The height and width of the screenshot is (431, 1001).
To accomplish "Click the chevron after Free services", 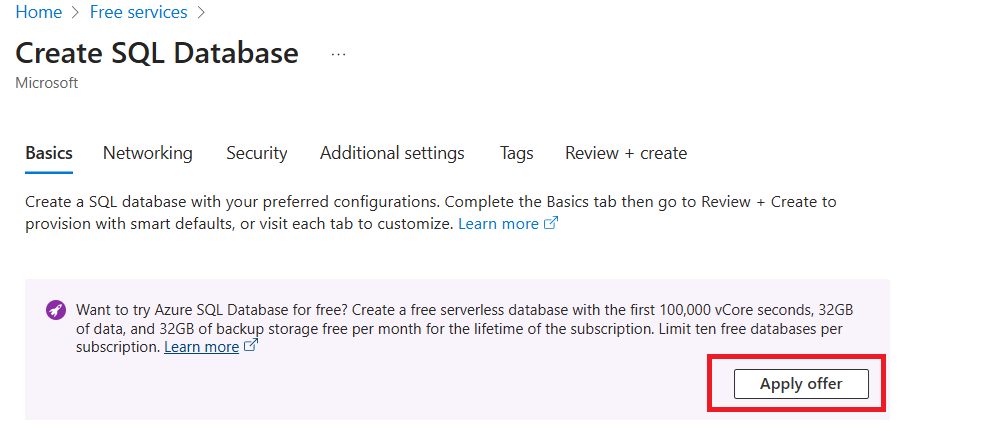I will (x=201, y=13).
